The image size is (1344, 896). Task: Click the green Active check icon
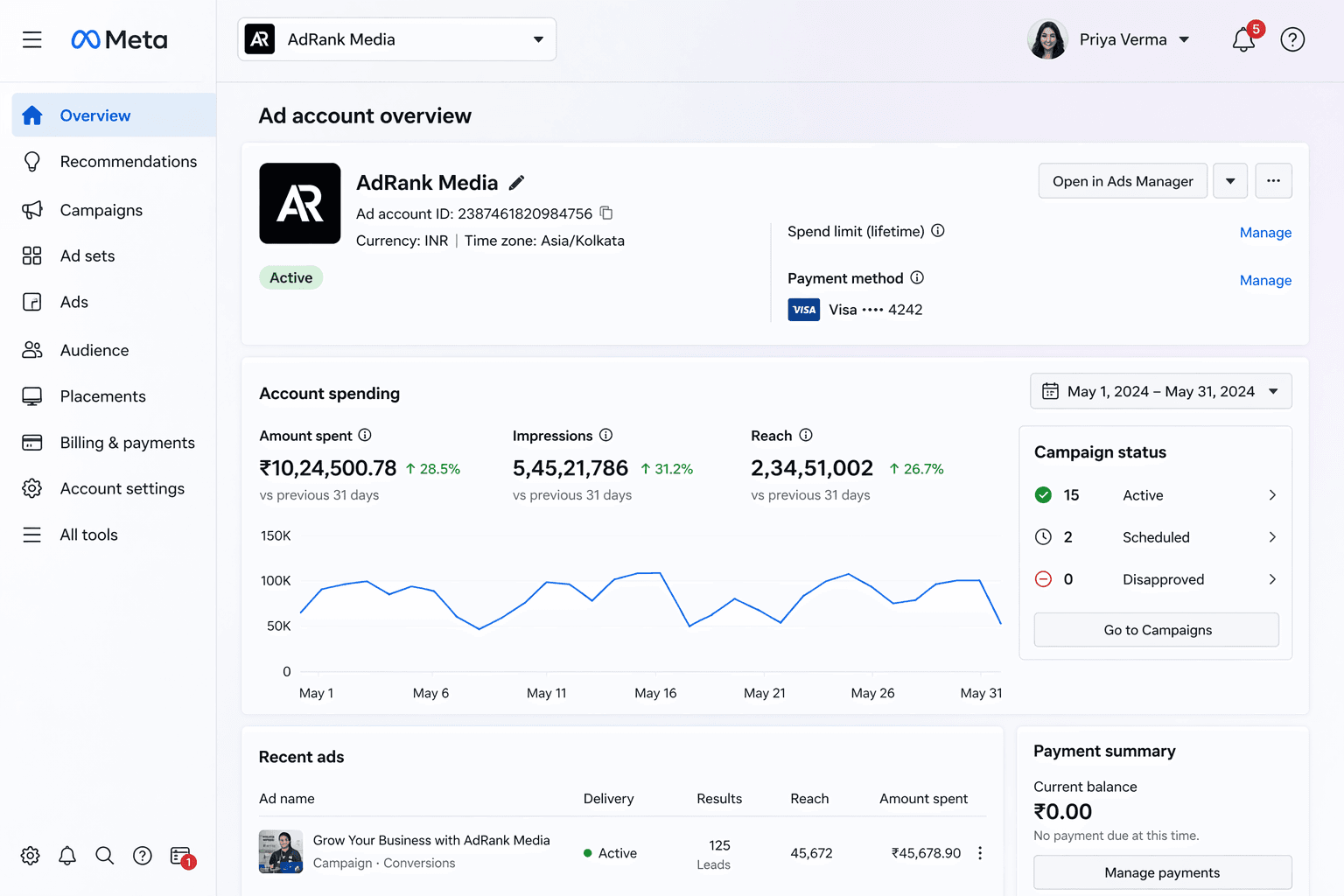coord(1043,495)
